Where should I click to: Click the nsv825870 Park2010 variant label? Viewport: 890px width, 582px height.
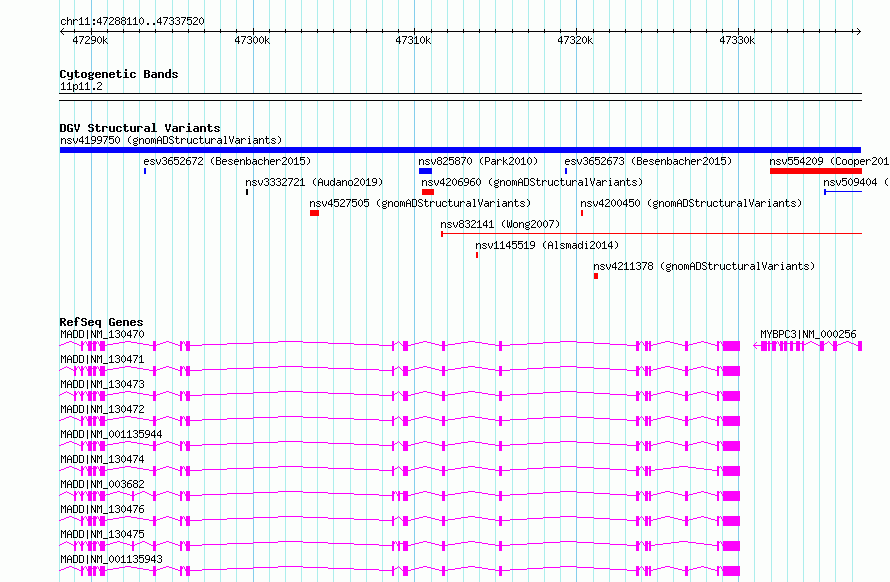pos(478,161)
